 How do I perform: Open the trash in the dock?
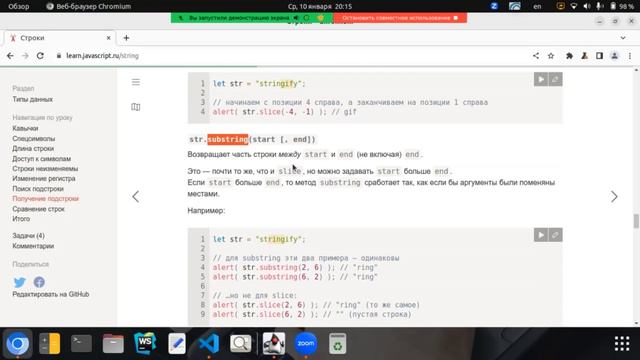coord(338,343)
